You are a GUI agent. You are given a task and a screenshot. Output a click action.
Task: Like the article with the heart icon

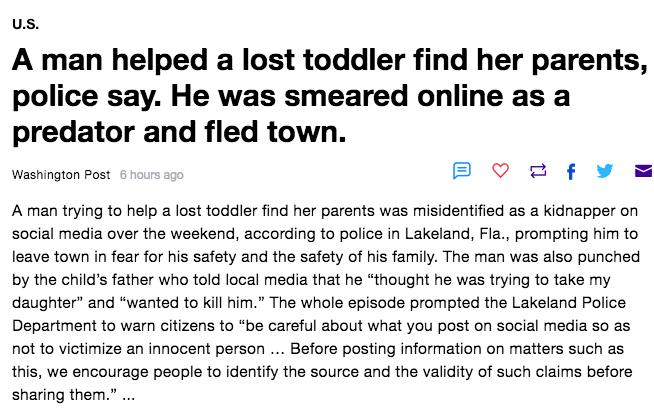[x=500, y=170]
